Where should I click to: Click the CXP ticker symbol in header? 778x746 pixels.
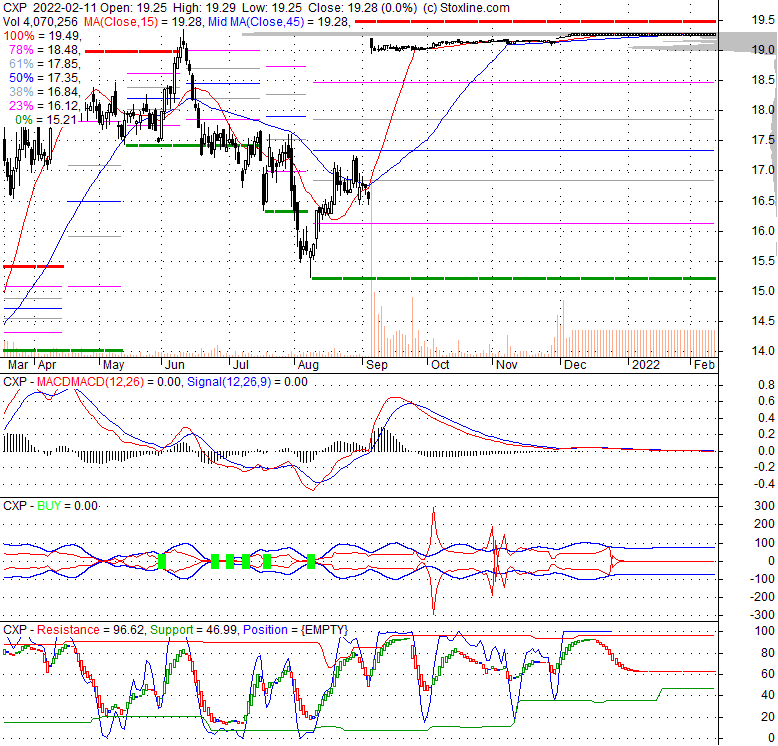[x=14, y=8]
